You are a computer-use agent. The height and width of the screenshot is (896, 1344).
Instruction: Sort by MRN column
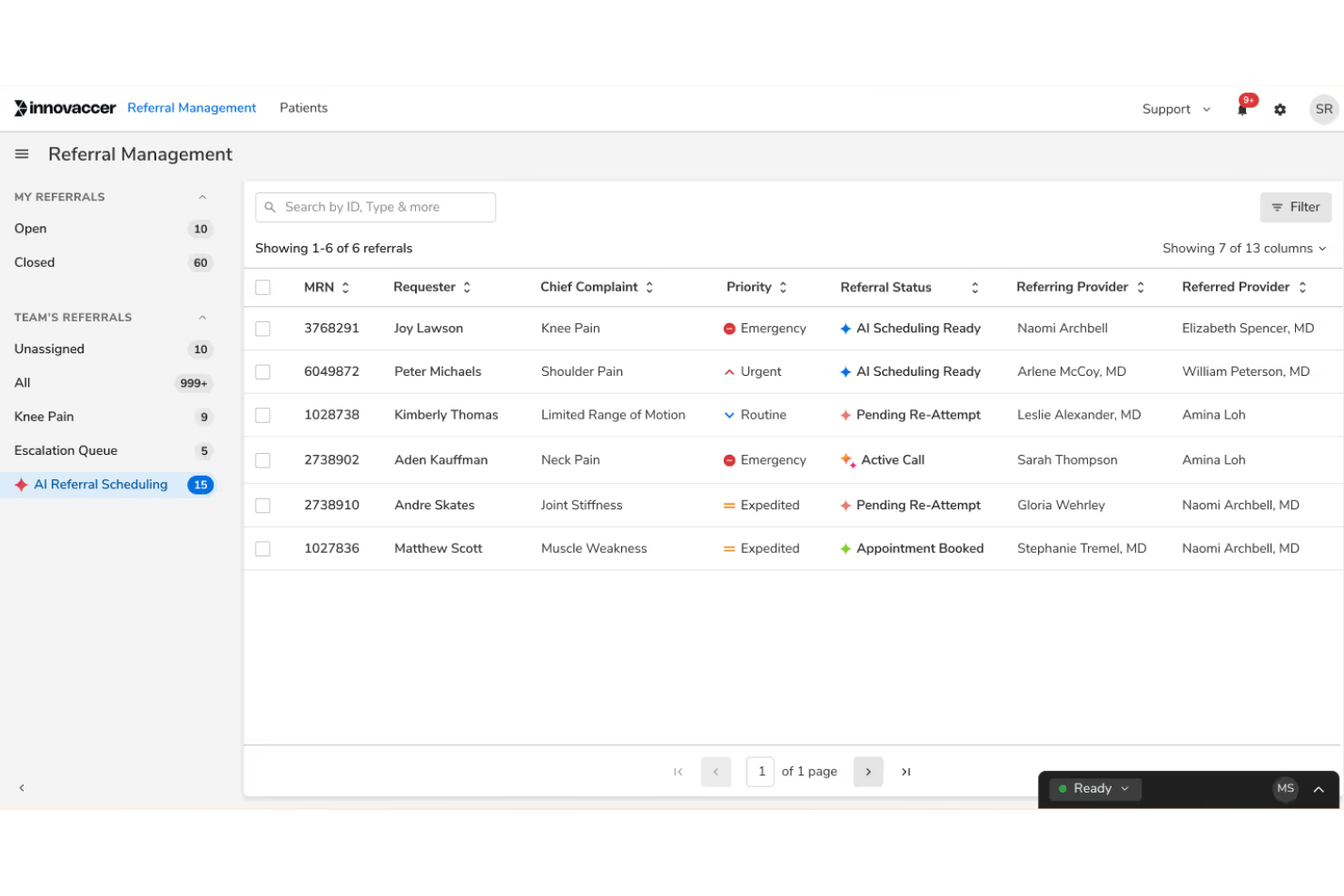click(345, 288)
